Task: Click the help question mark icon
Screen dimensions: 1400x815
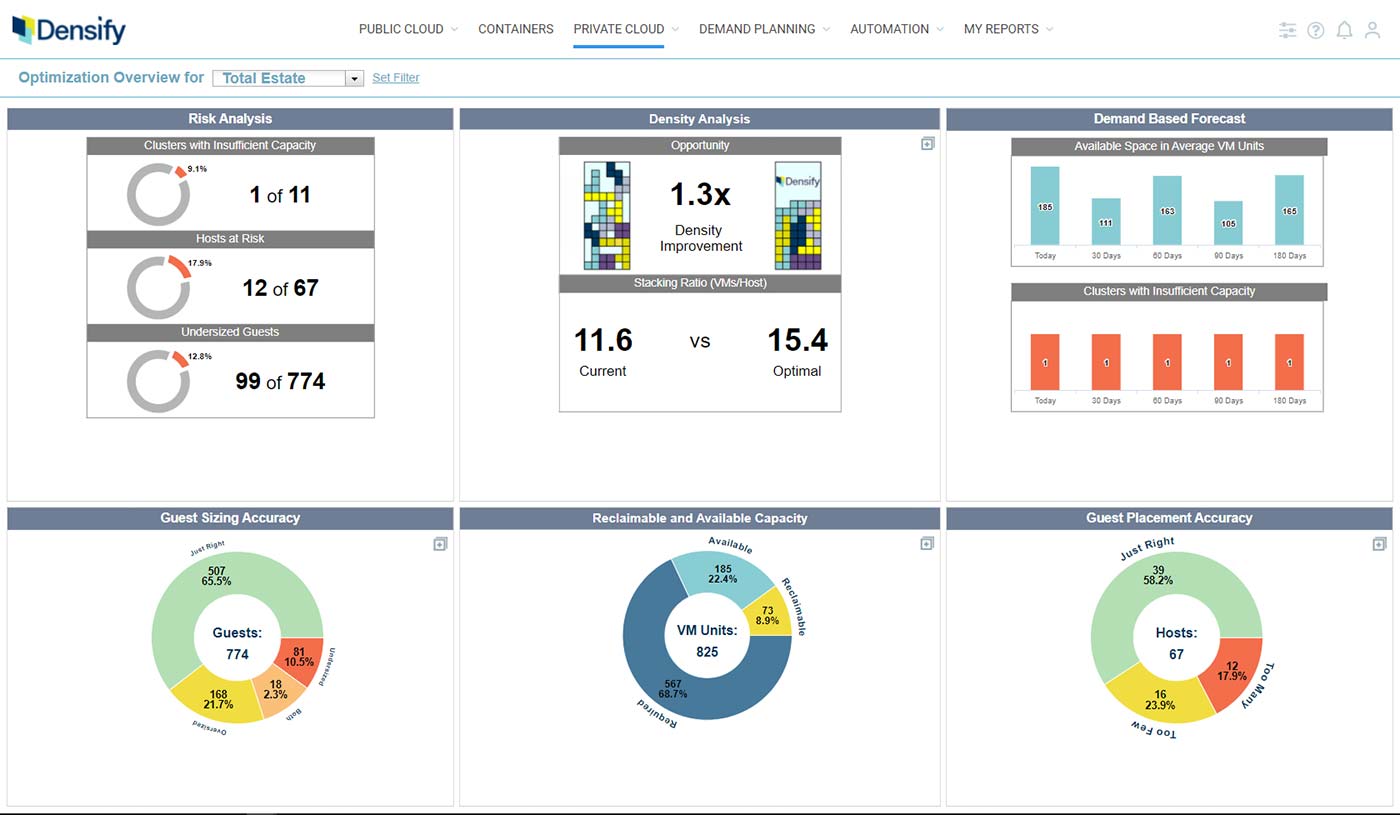Action: pyautogui.click(x=1316, y=30)
